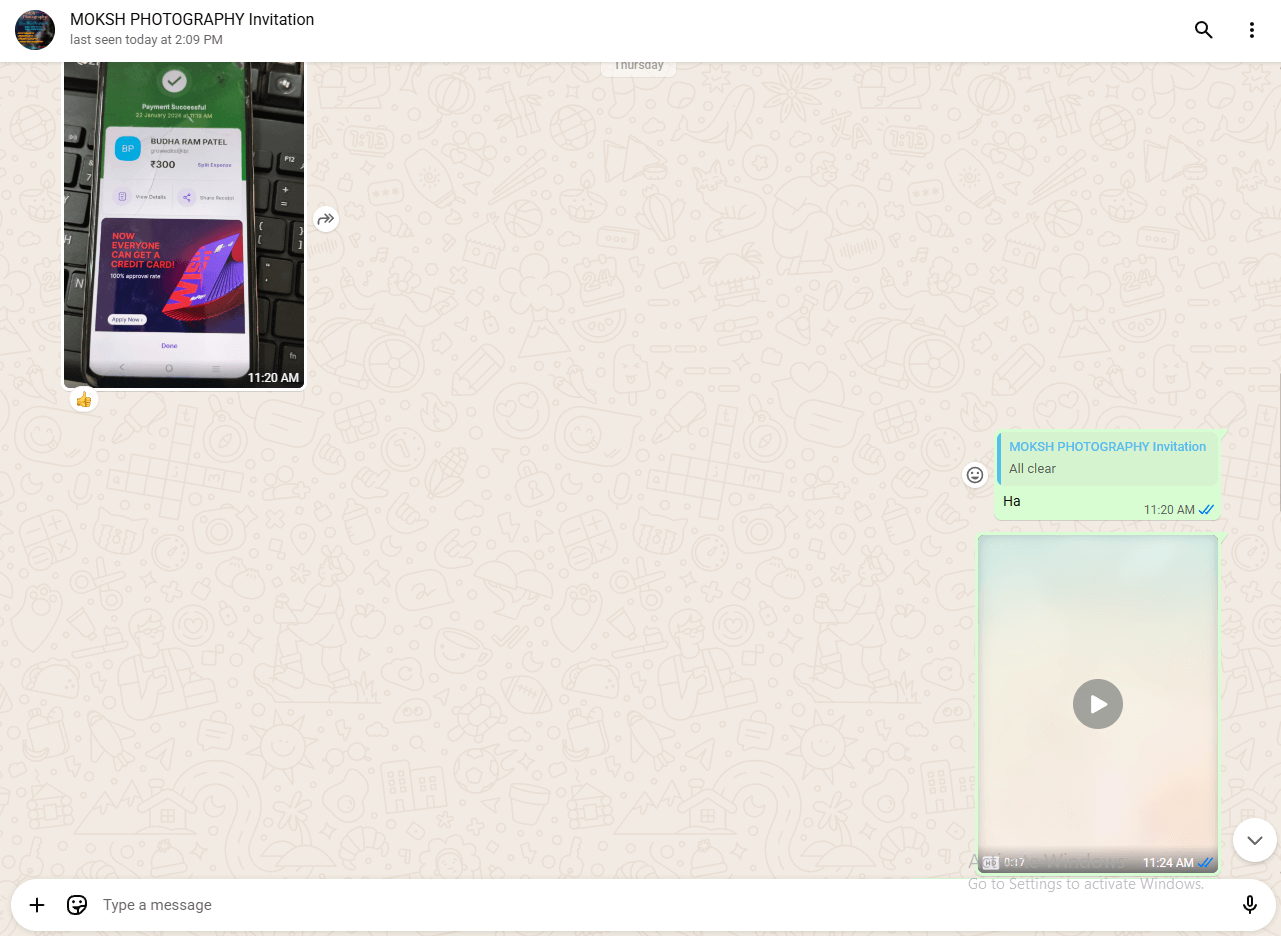Play the 0:17 video message

pos(1097,704)
